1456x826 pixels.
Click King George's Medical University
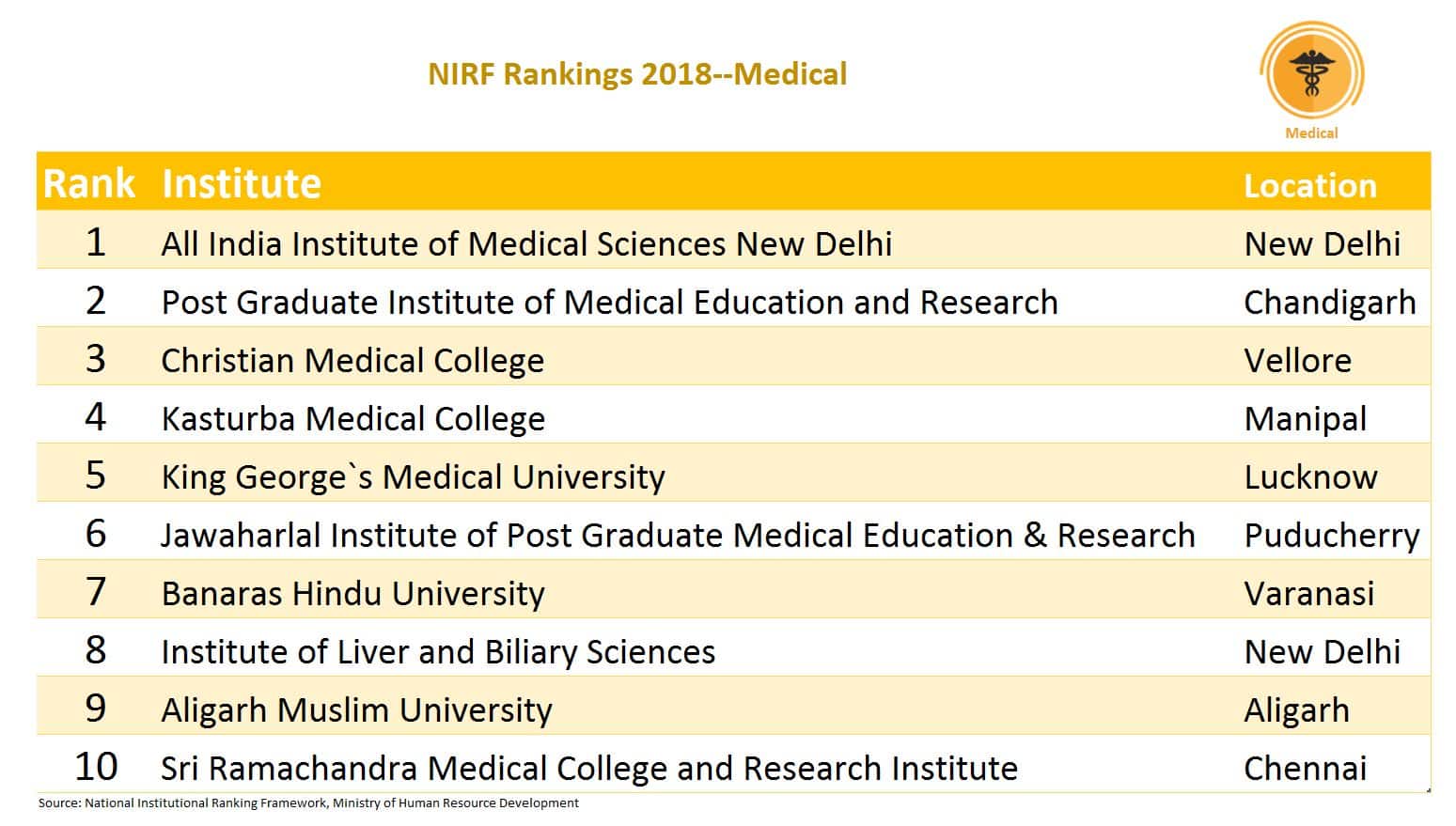click(x=413, y=477)
